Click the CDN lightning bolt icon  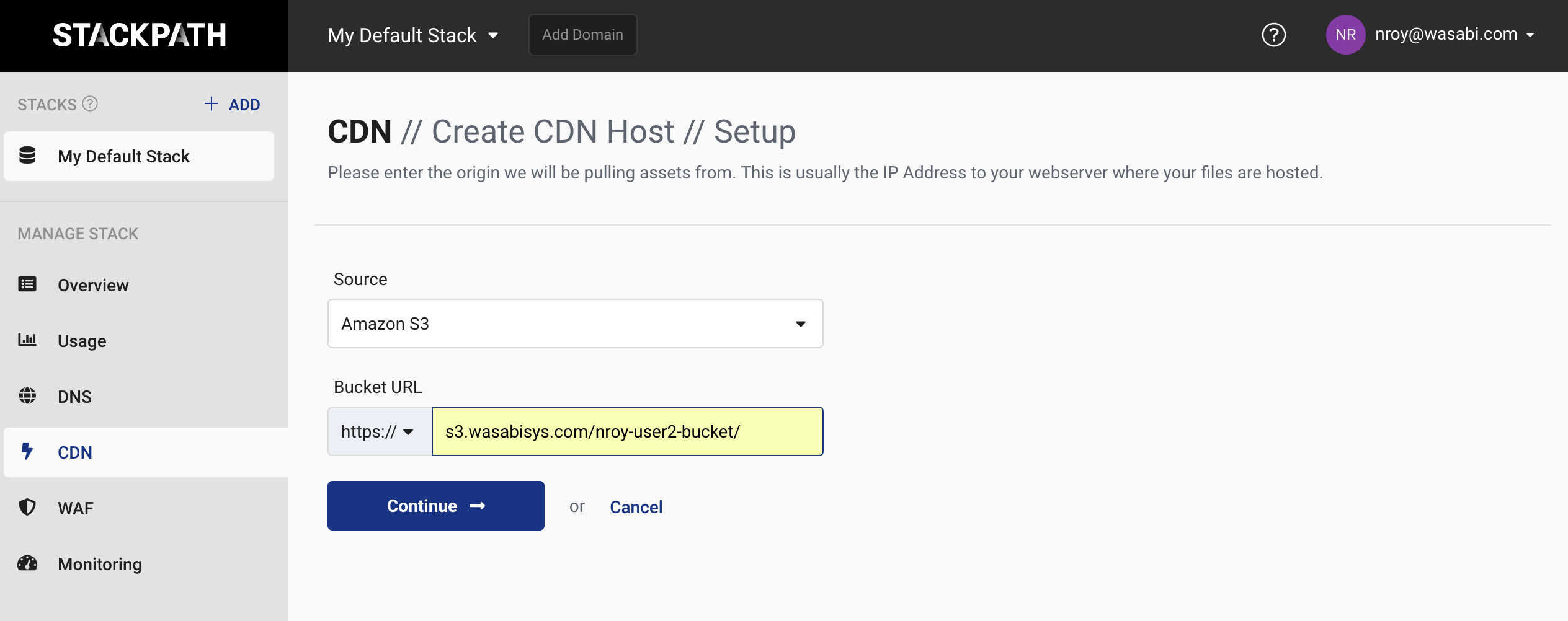click(27, 451)
